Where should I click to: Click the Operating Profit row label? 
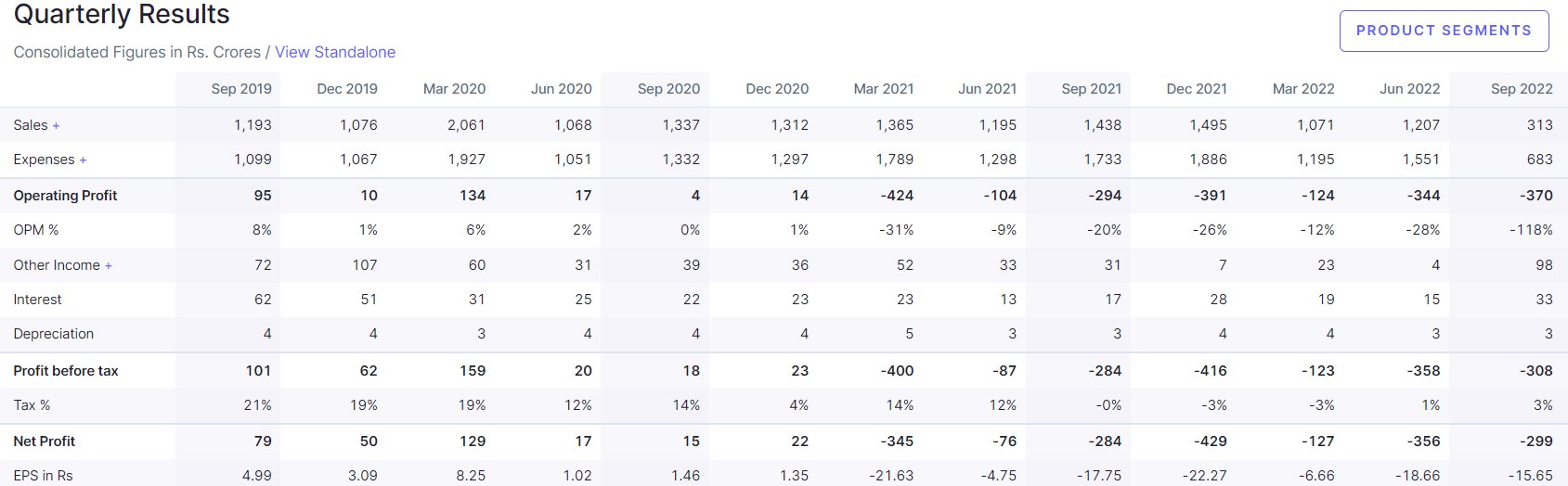[x=65, y=196]
